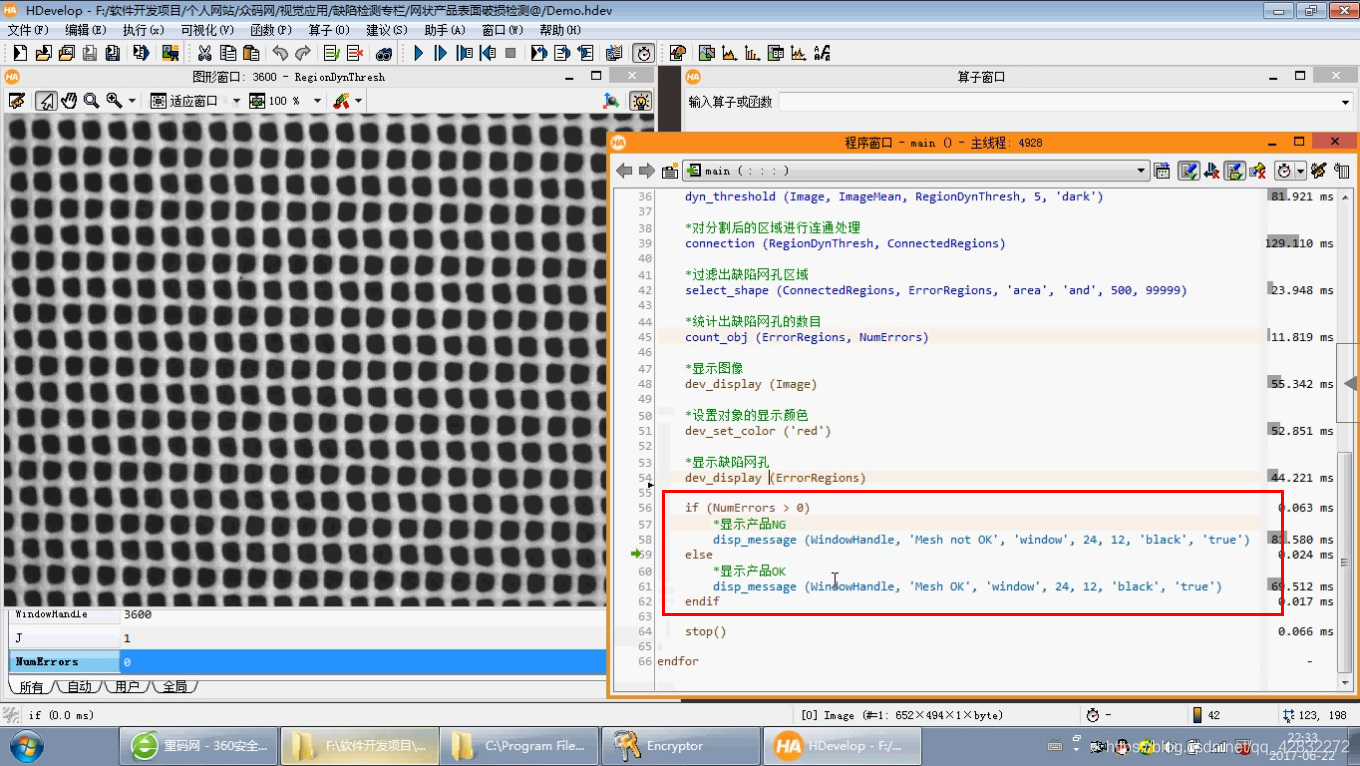Select the WindowHandle variable row

[307, 615]
